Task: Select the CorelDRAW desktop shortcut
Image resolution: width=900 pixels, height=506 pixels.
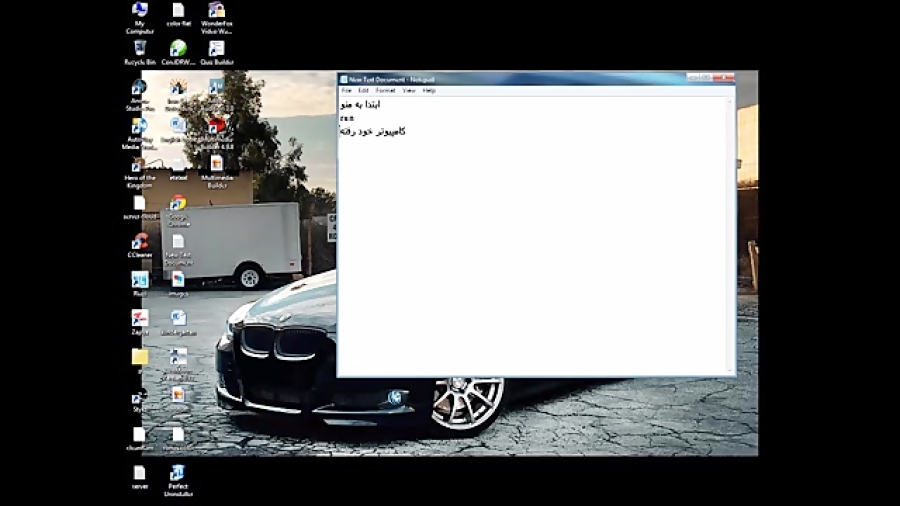Action: pos(178,52)
